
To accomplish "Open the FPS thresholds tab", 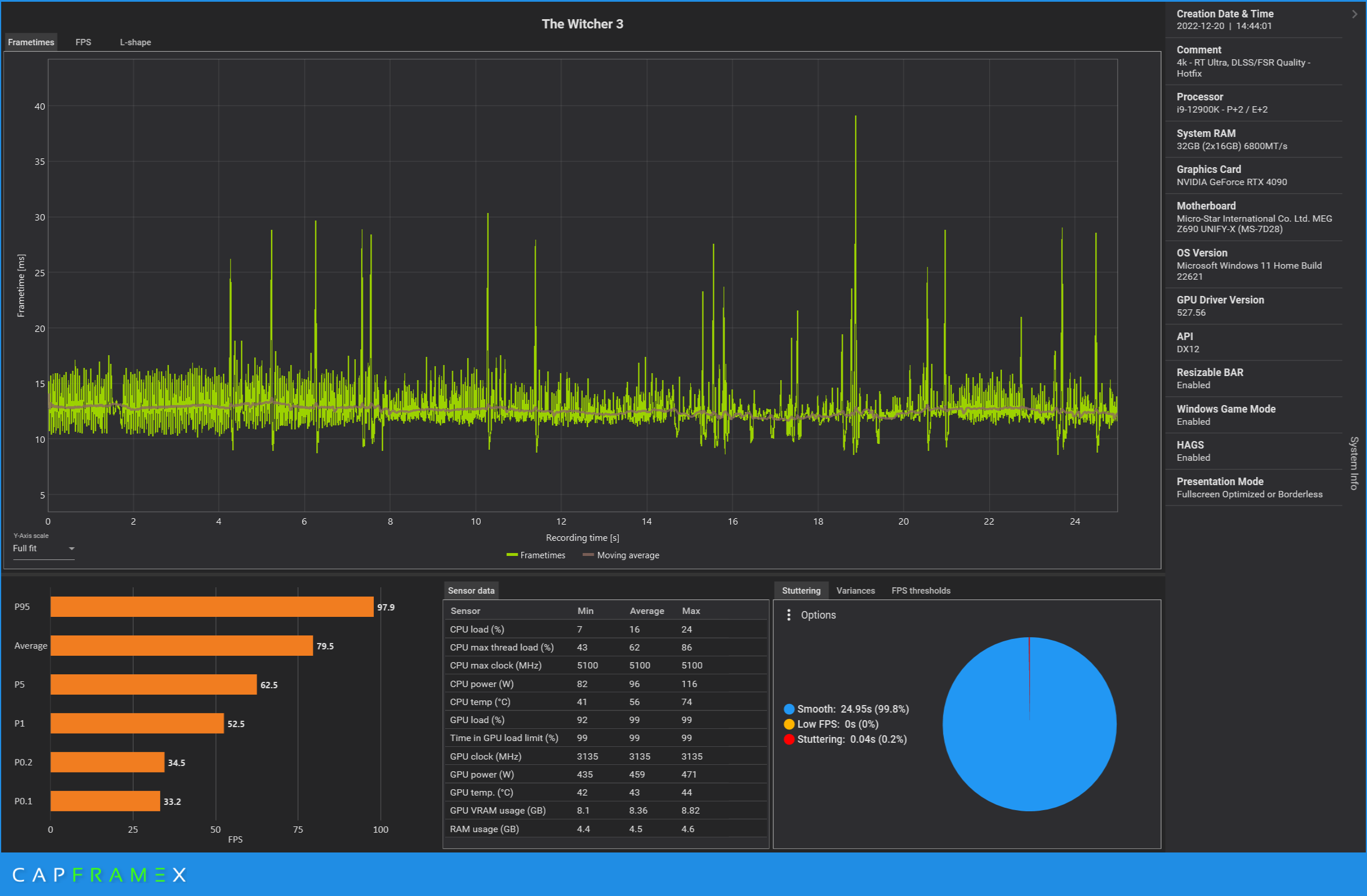I will 921,591.
